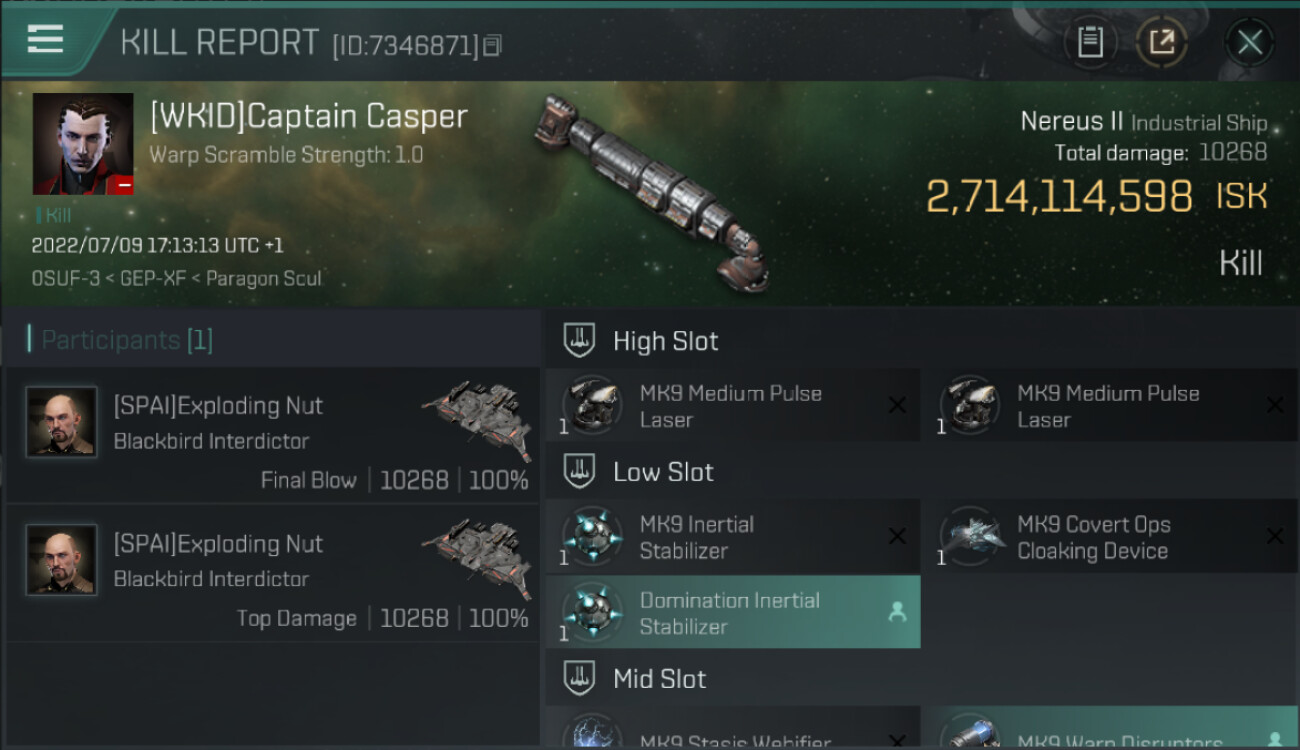Close the kill report window
Viewport: 1300px width, 750px height.
[x=1249, y=42]
